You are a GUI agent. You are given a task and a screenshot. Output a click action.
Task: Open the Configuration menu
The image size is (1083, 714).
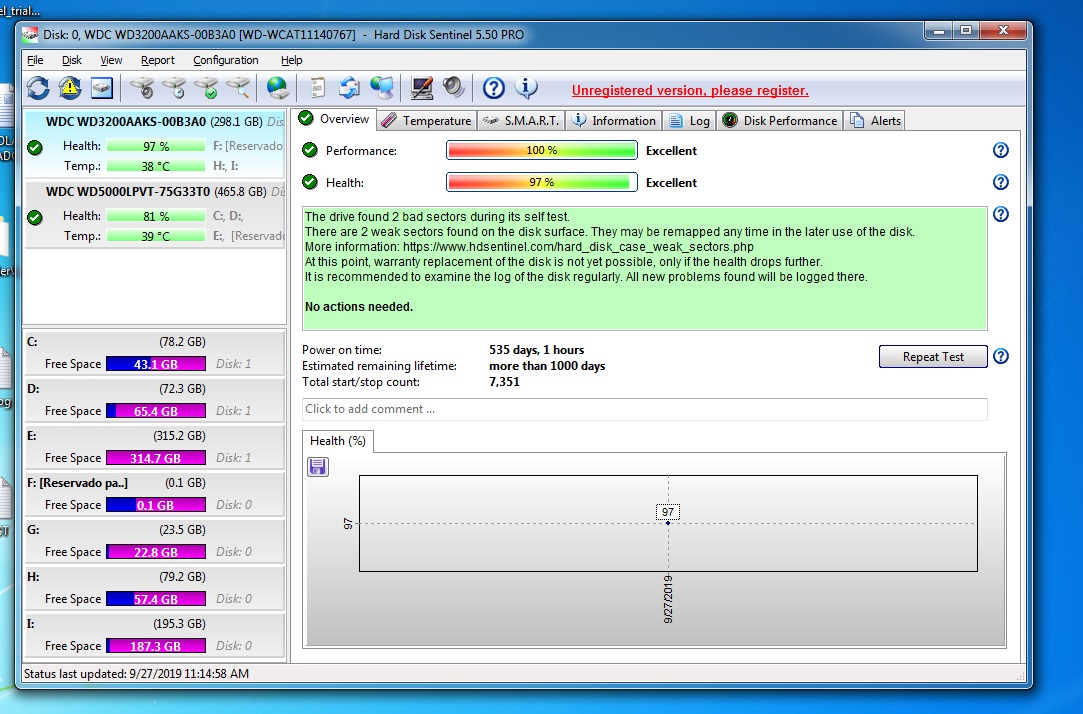point(225,60)
